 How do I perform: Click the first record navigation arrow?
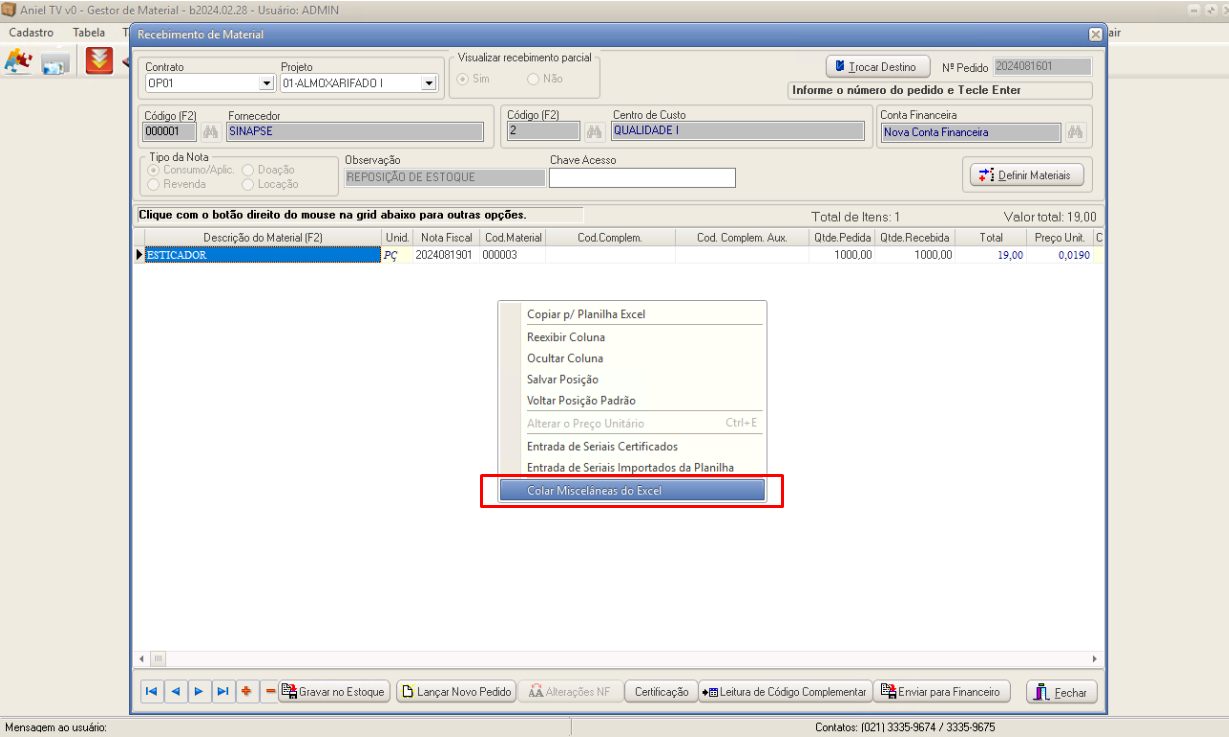point(151,692)
